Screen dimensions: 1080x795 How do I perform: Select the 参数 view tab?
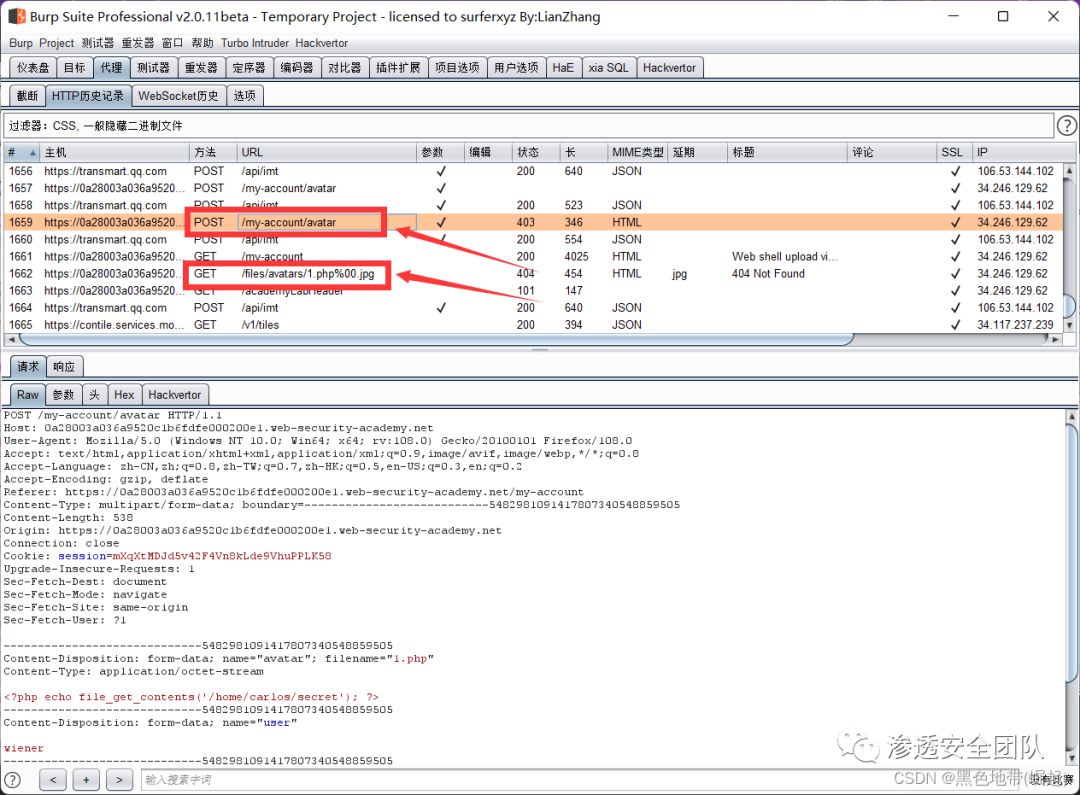[x=63, y=395]
